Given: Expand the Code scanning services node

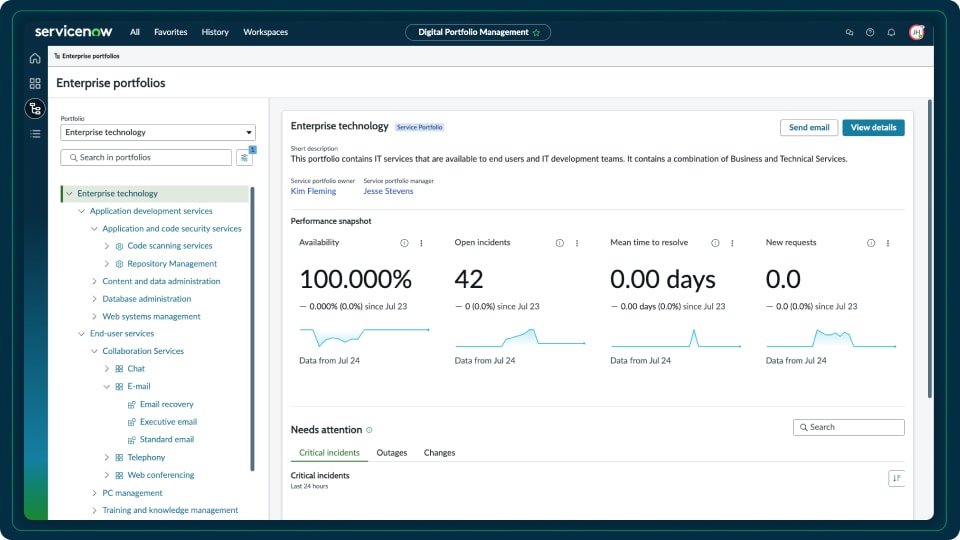Looking at the screenshot, I should point(107,246).
